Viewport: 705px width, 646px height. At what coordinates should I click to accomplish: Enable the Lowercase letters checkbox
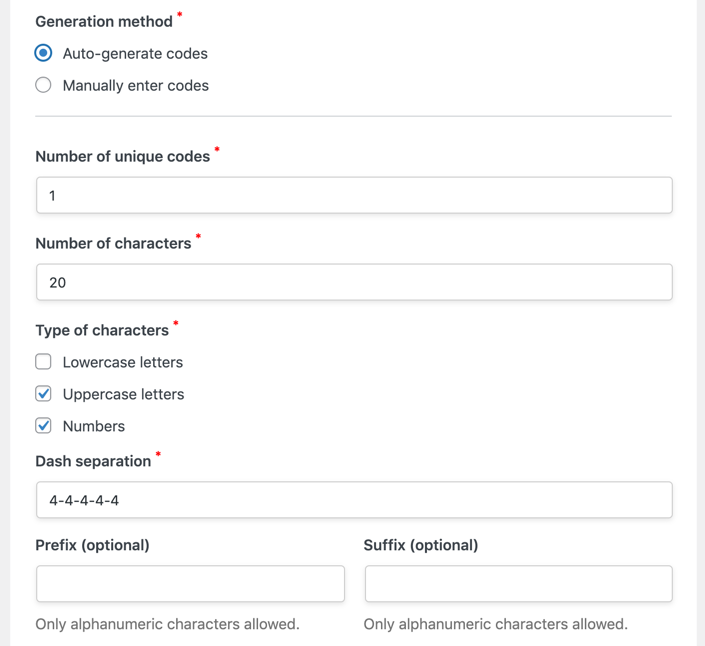tap(43, 362)
